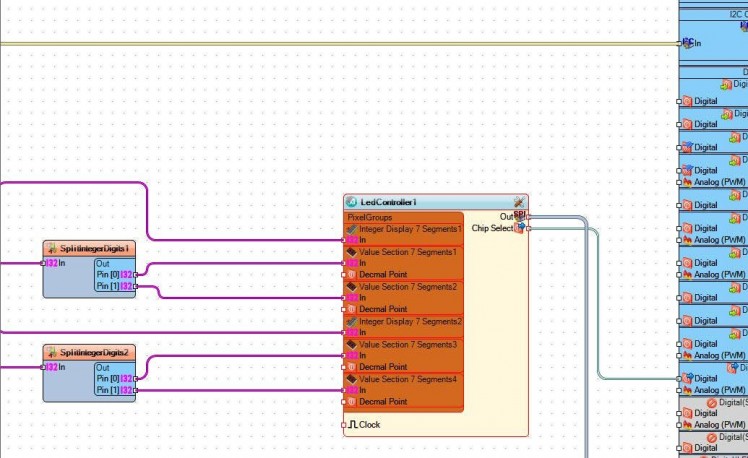Select the SplitIntegerDigits2 title text
The width and height of the screenshot is (748, 458).
[94, 353]
